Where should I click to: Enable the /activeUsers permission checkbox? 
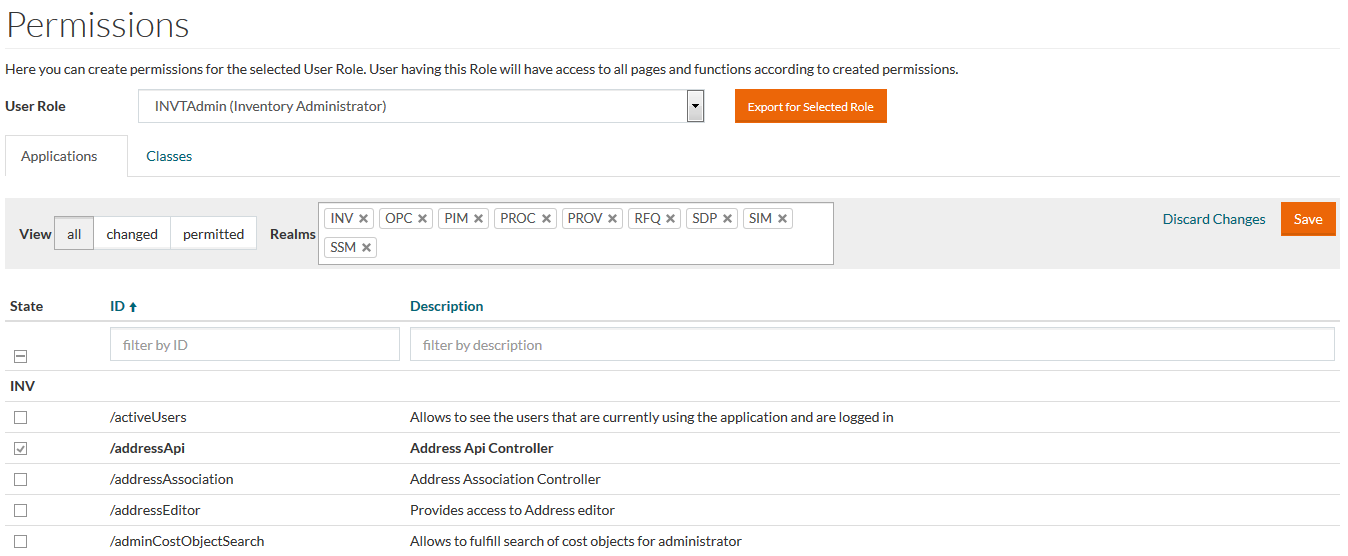point(20,418)
